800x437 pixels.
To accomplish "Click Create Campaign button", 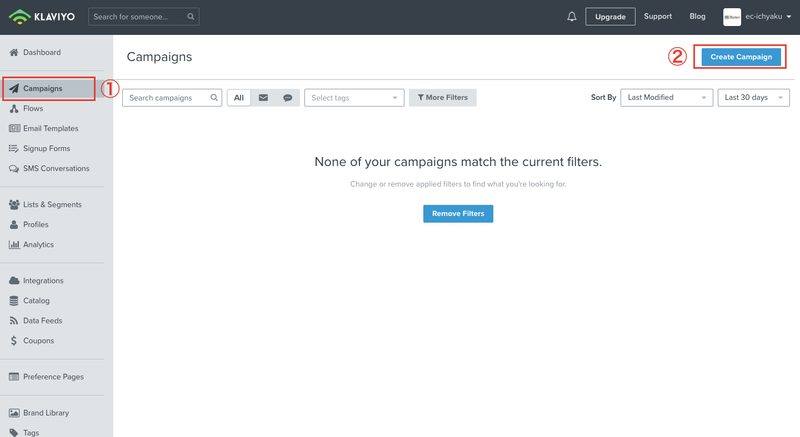I will point(741,57).
